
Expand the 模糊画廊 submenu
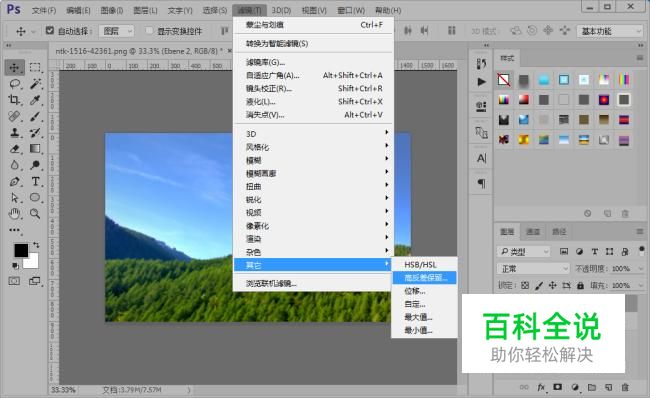(313, 173)
